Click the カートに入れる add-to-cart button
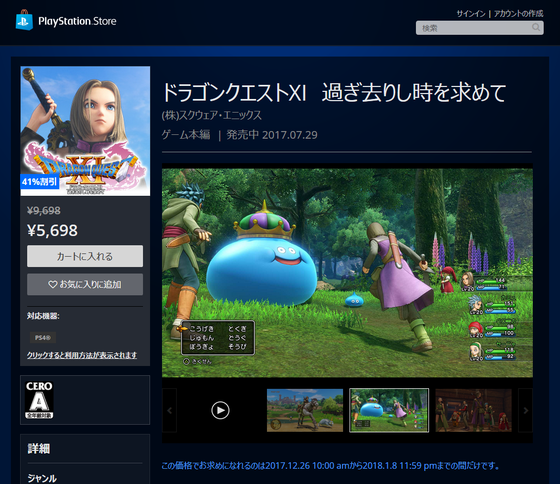The image size is (560, 484). (x=85, y=256)
